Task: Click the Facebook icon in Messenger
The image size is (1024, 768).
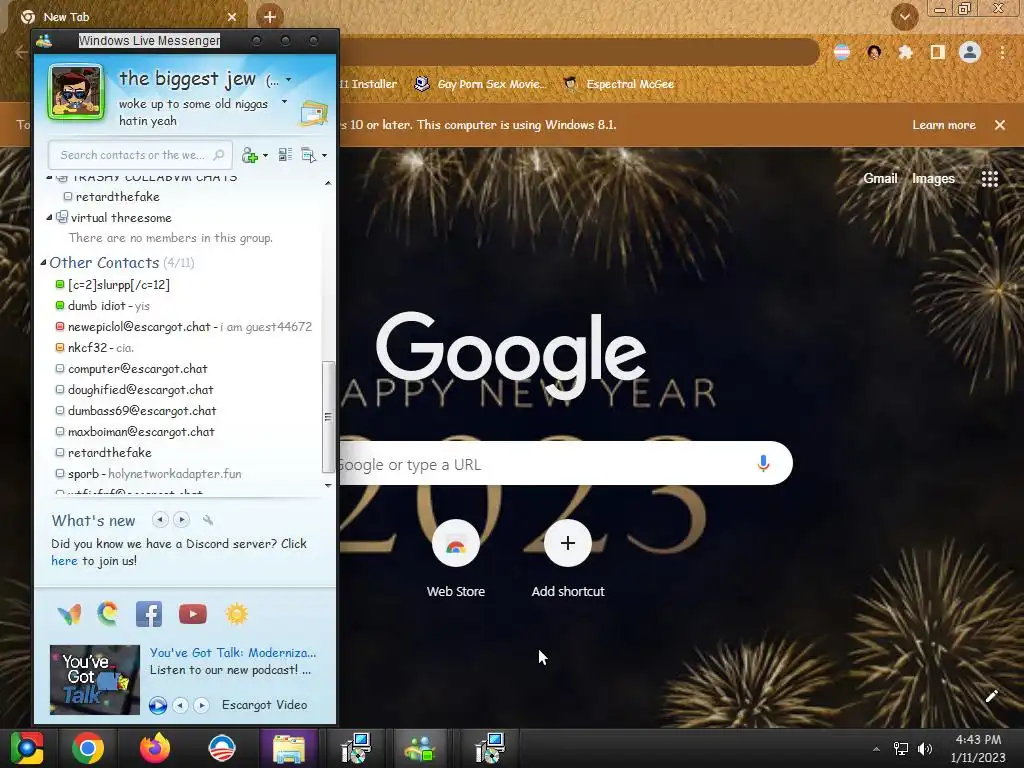Action: 149,614
